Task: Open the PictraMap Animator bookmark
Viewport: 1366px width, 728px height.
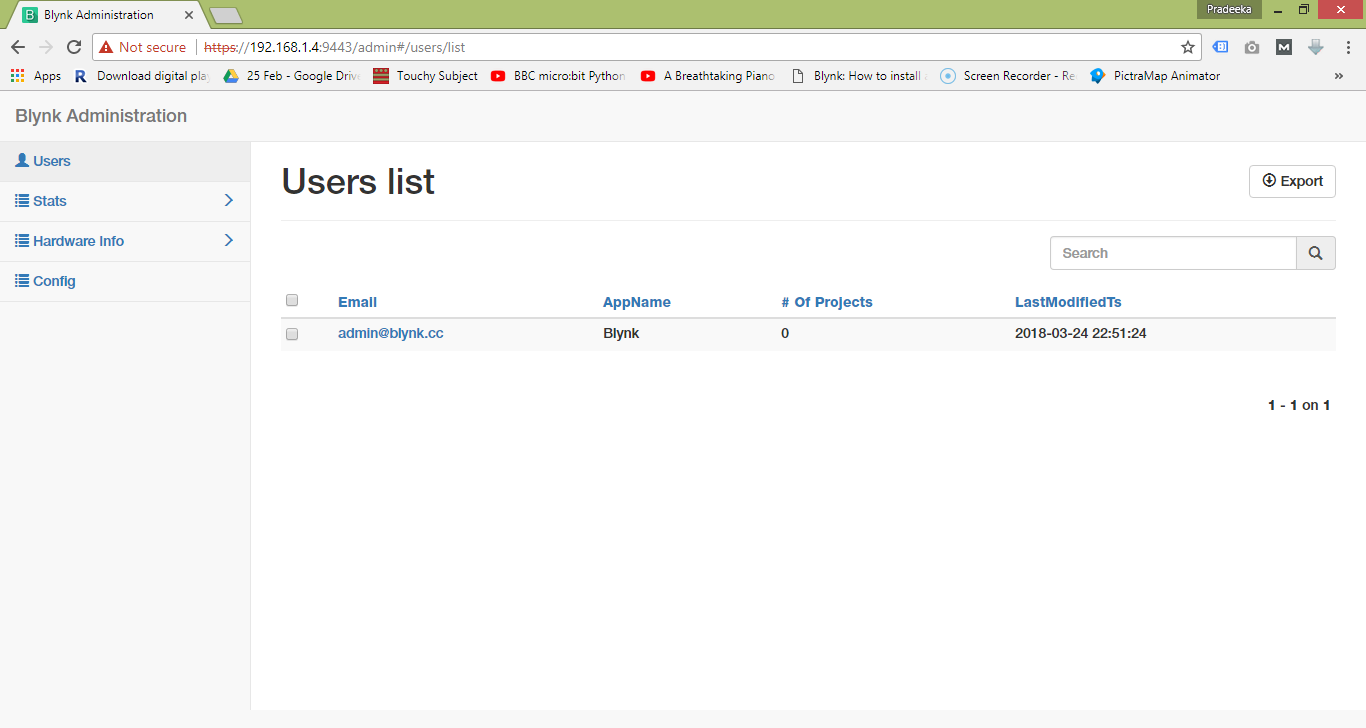Action: 1156,76
